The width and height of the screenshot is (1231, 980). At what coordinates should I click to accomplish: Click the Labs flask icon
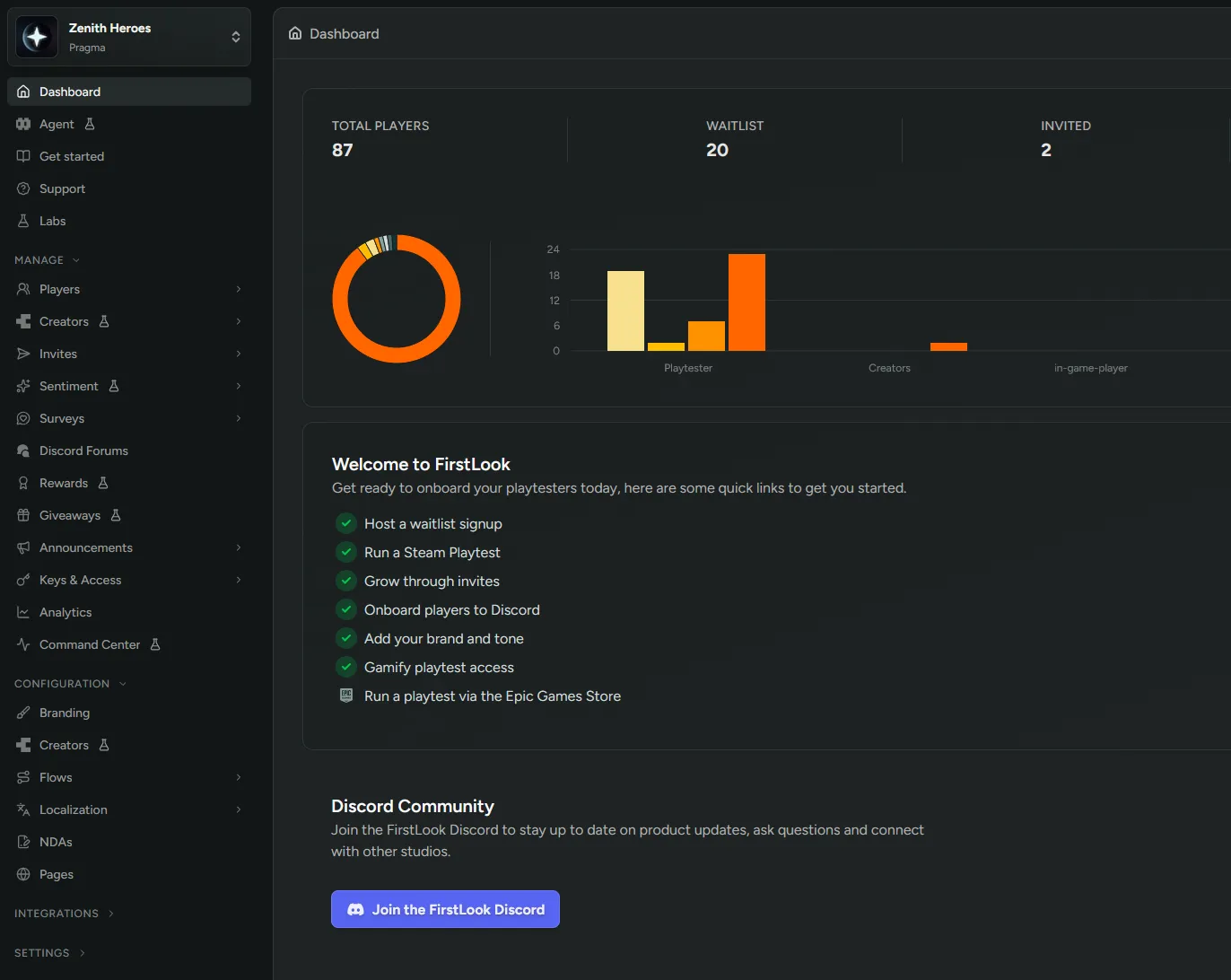(23, 221)
